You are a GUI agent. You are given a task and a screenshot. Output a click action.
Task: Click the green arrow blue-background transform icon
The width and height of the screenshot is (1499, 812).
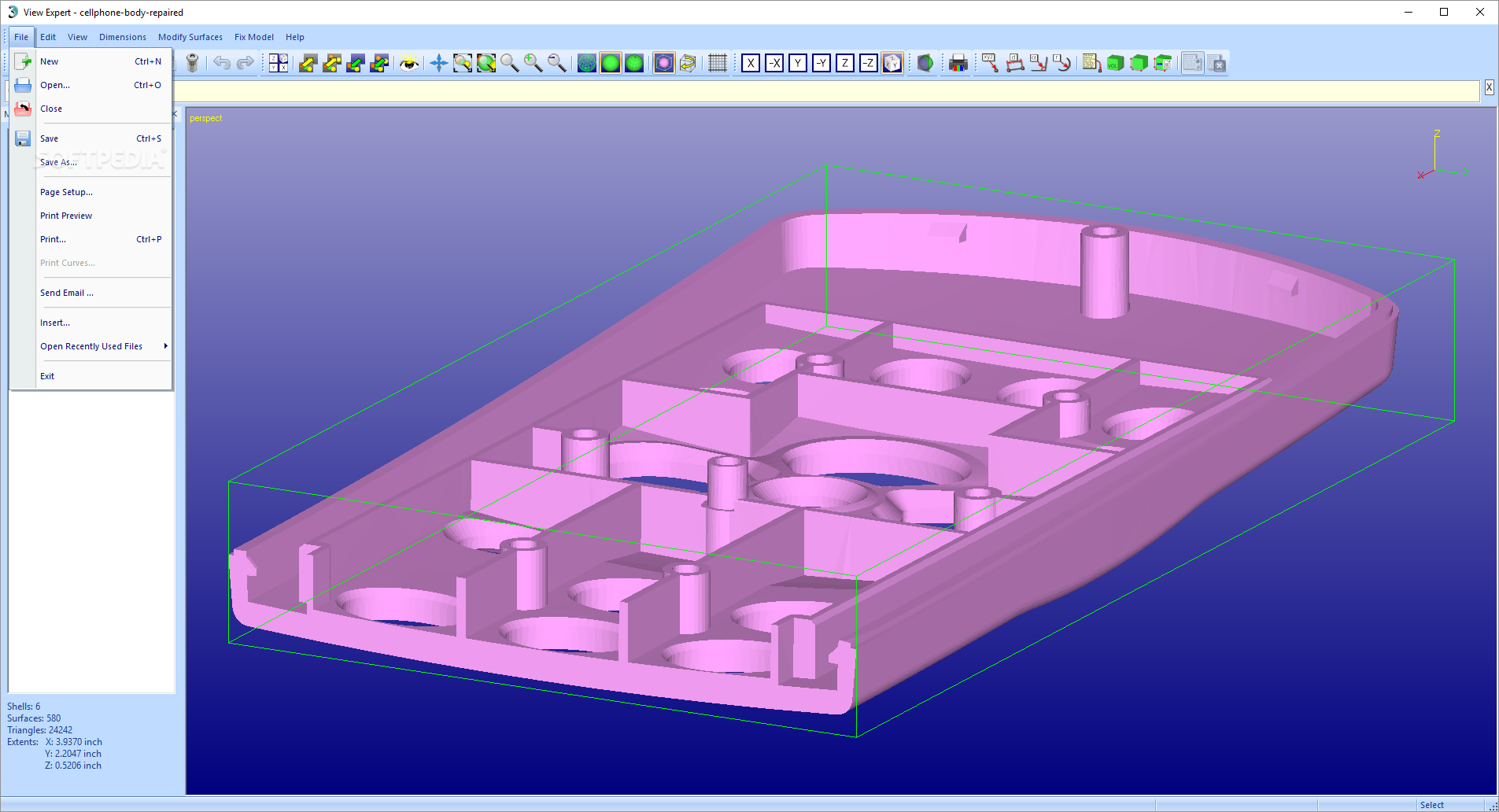click(356, 63)
